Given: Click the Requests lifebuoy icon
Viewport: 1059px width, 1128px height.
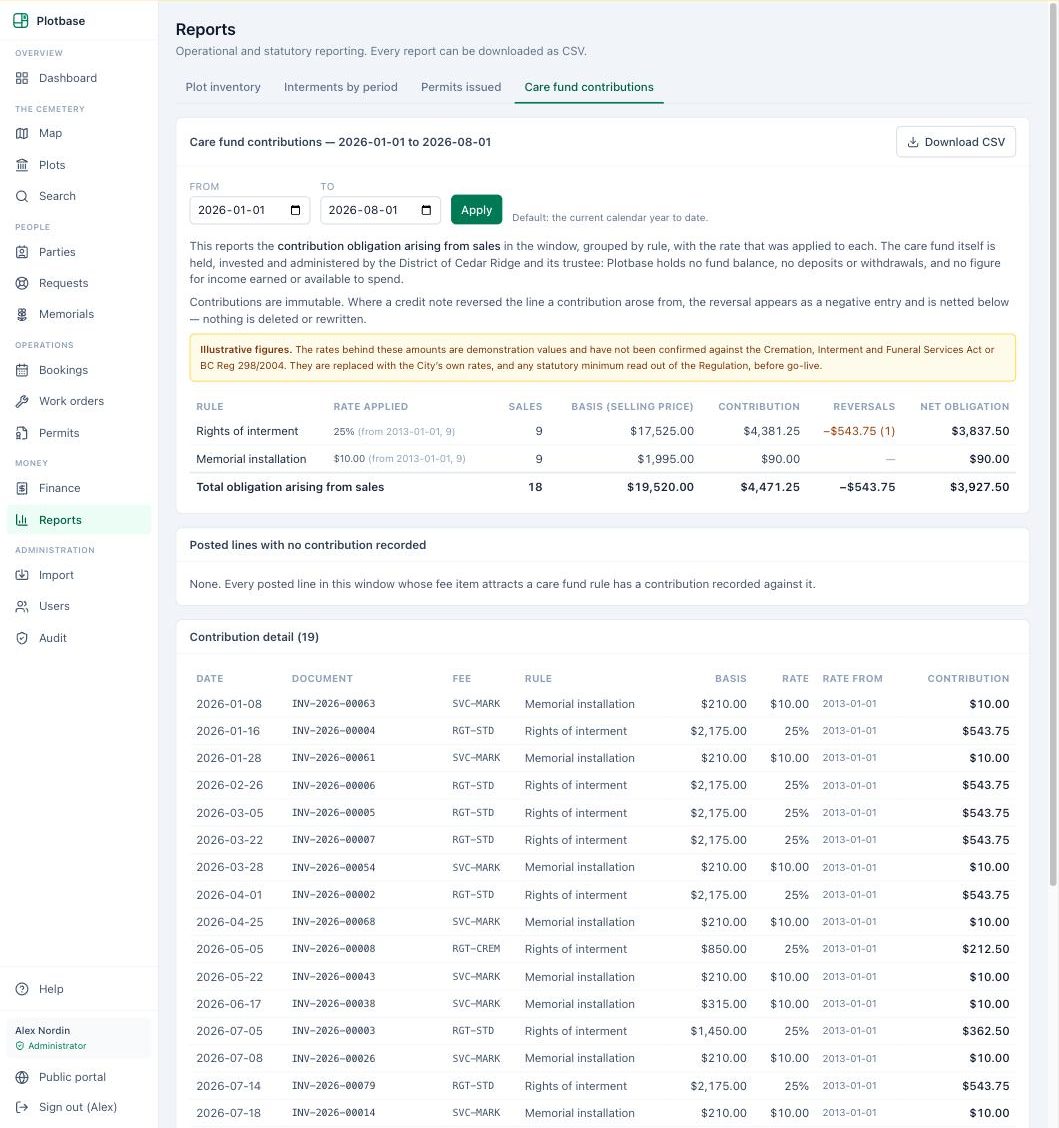Looking at the screenshot, I should pyautogui.click(x=22, y=283).
